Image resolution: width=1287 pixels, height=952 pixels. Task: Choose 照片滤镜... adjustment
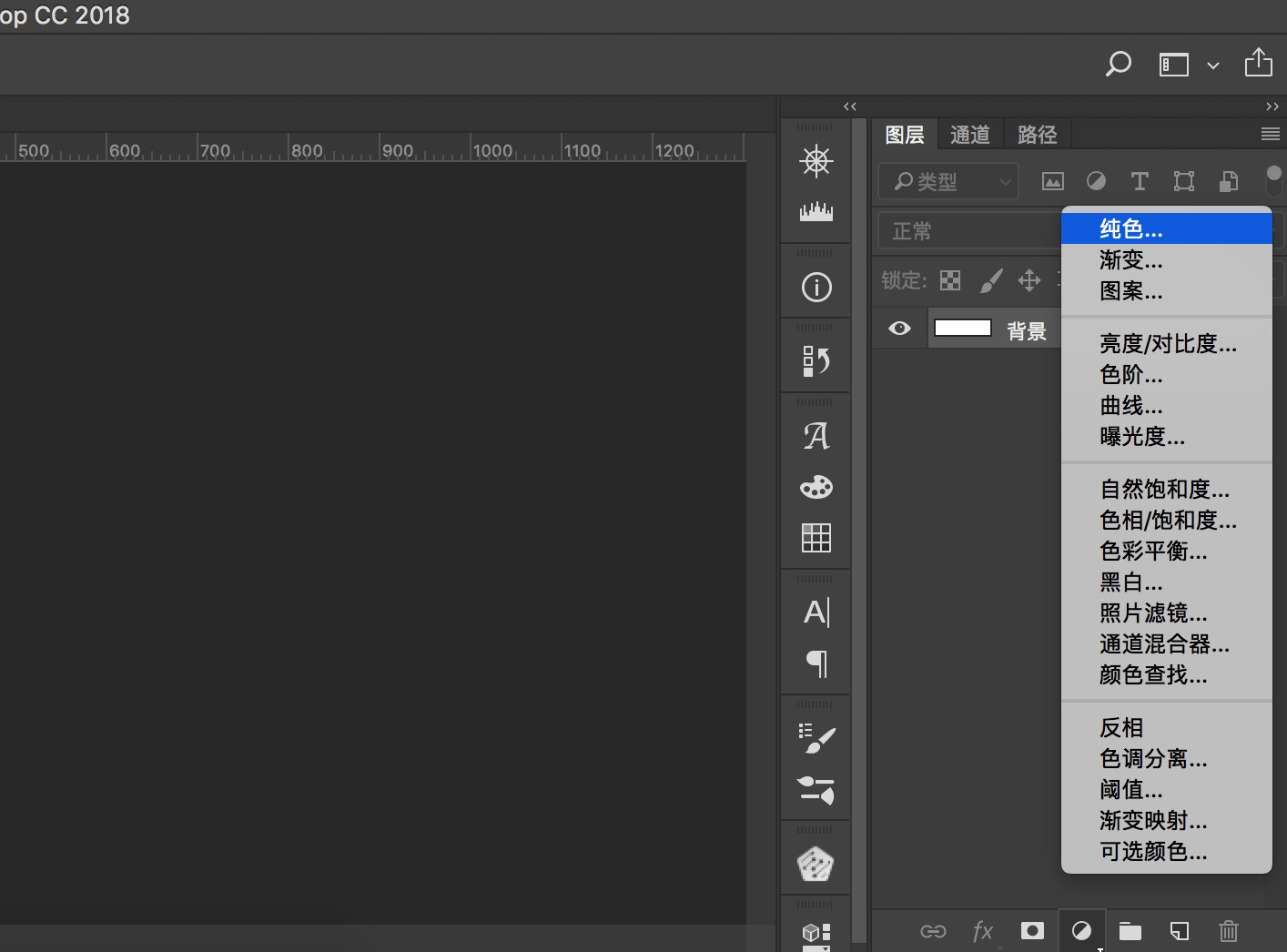[x=1167, y=613]
